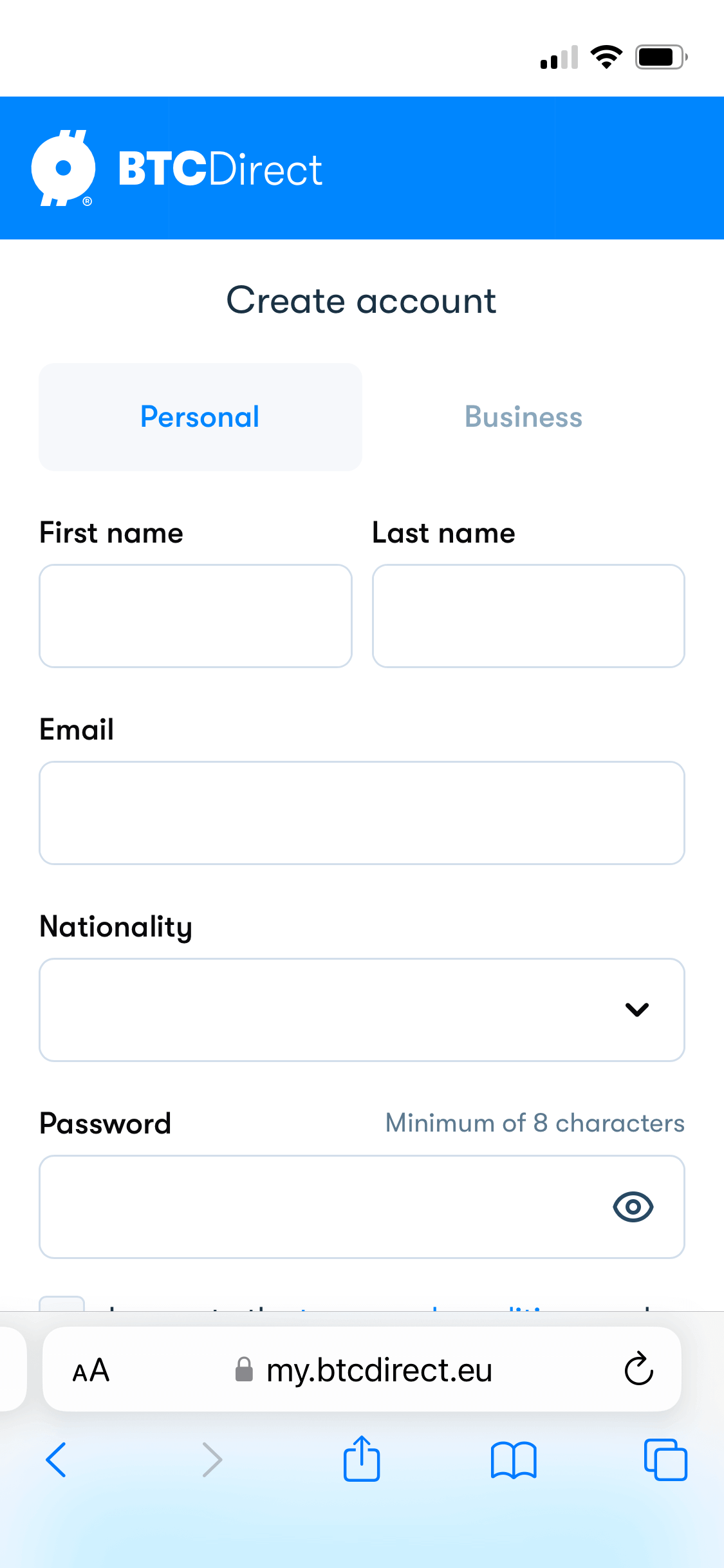Switch to the Personal account tab
The image size is (724, 1568).
(x=200, y=417)
